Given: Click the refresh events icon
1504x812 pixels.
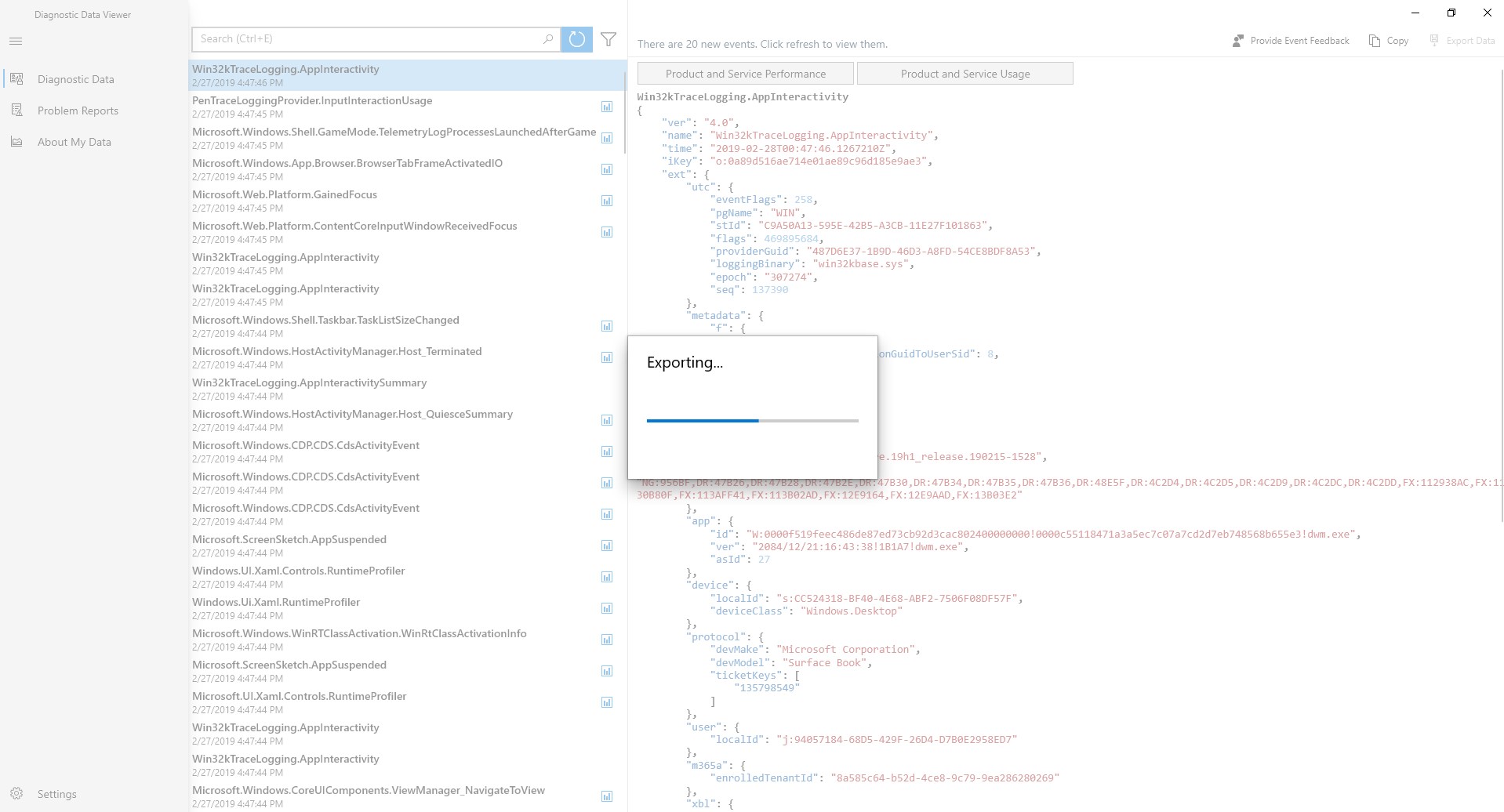Looking at the screenshot, I should (577, 39).
